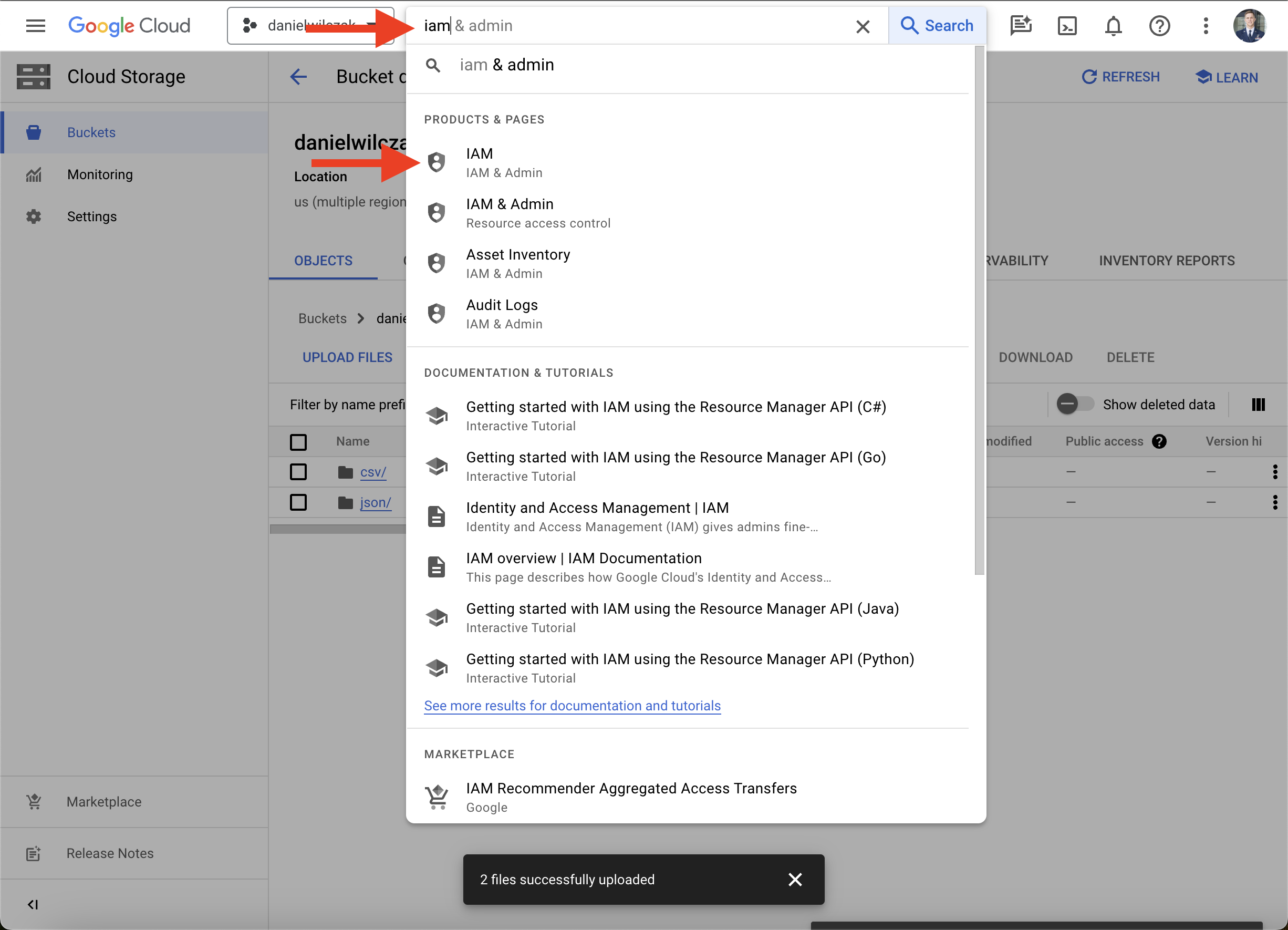Open Settings in the sidebar
Viewport: 1288px width, 930px height.
tap(135, 216)
